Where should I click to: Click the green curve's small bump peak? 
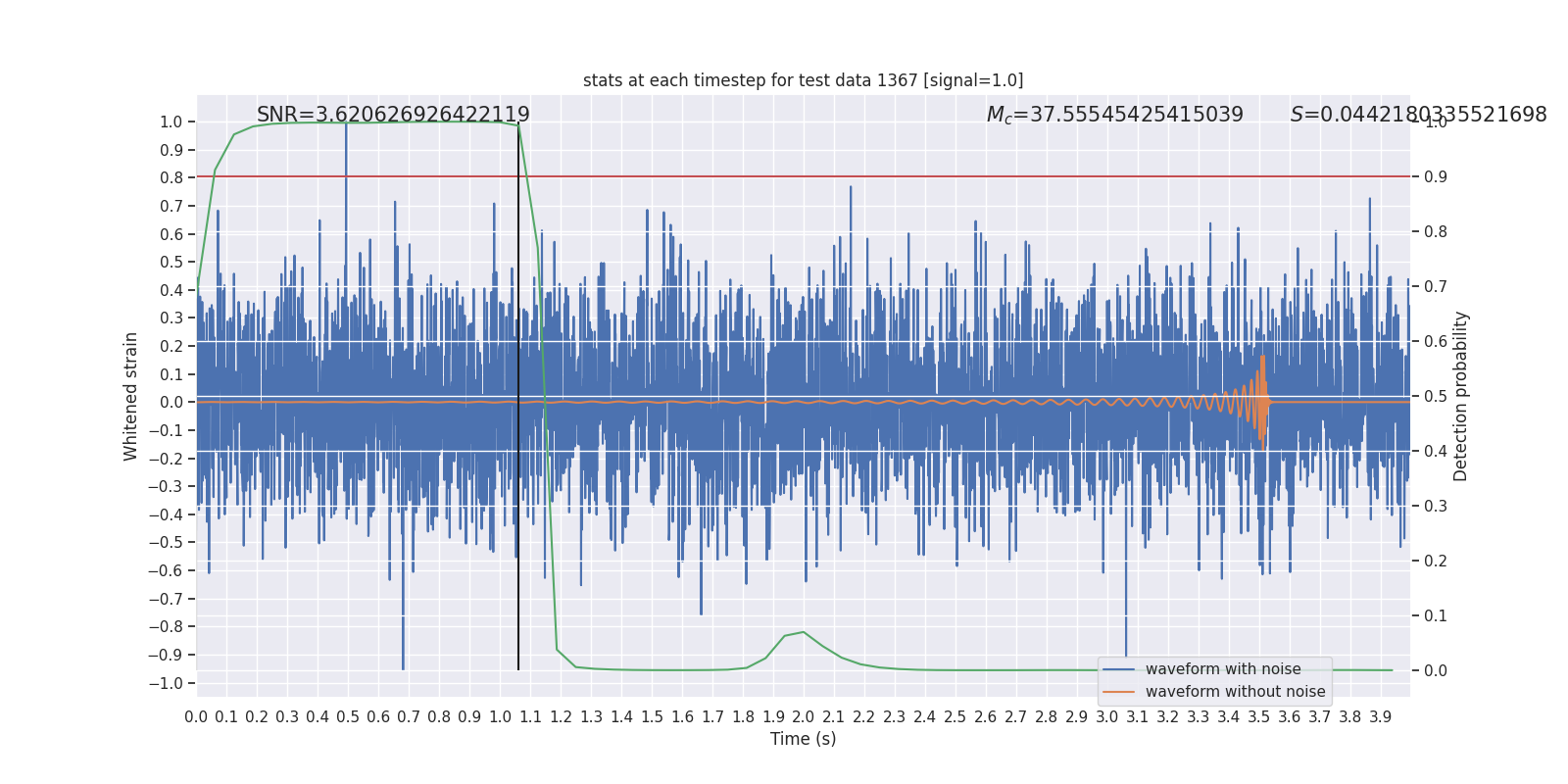pos(803,632)
